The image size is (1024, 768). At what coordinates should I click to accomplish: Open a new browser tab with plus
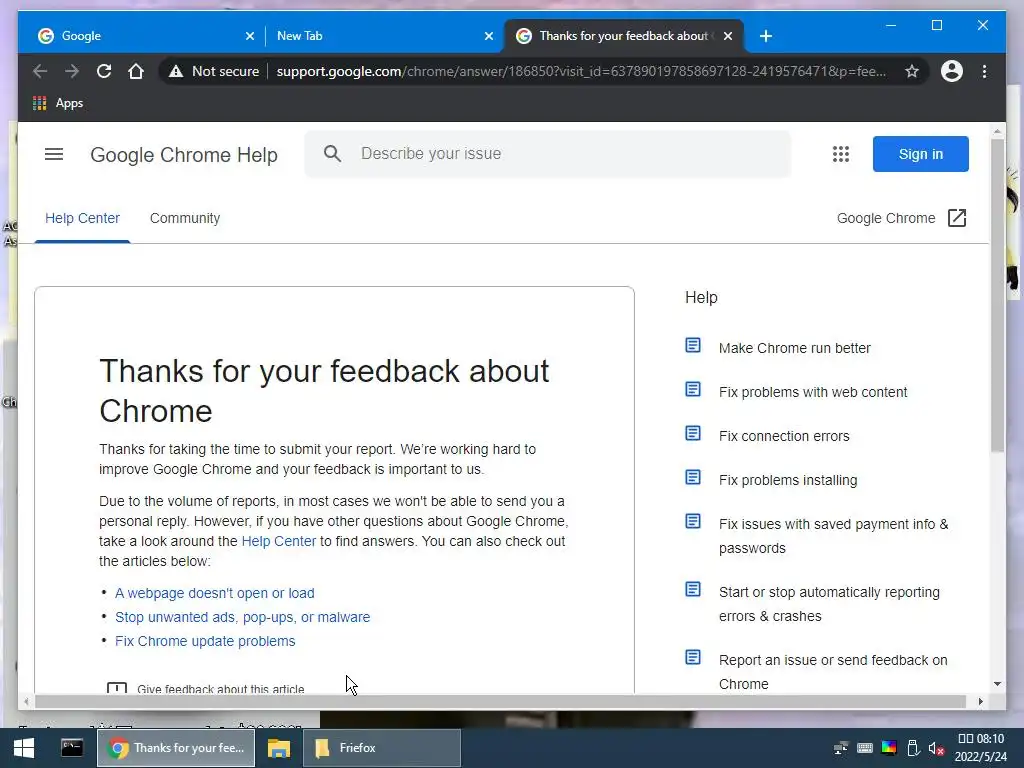point(766,36)
